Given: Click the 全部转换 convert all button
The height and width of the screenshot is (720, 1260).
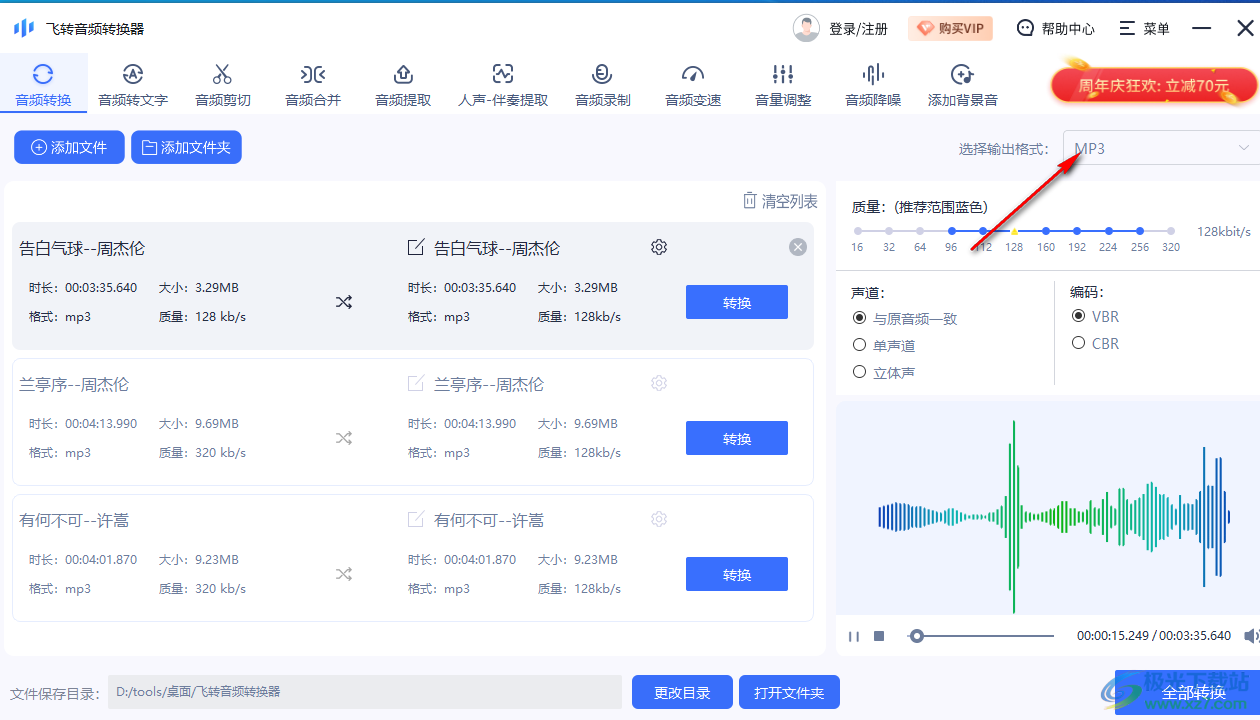Looking at the screenshot, I should click(x=1194, y=691).
